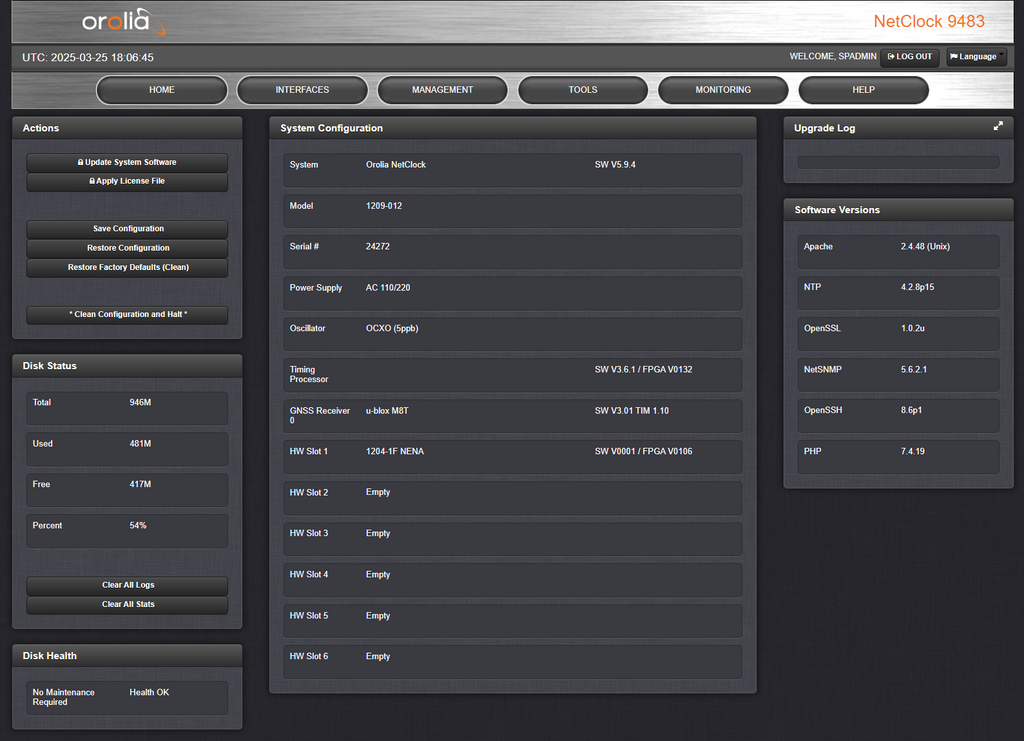
Task: Click the HW Slot 6 row label
Action: click(x=309, y=656)
